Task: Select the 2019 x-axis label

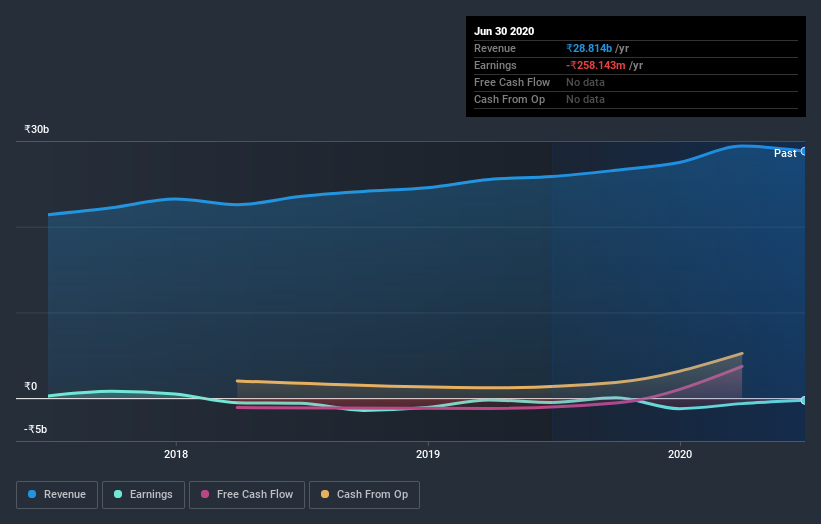Action: [x=428, y=454]
